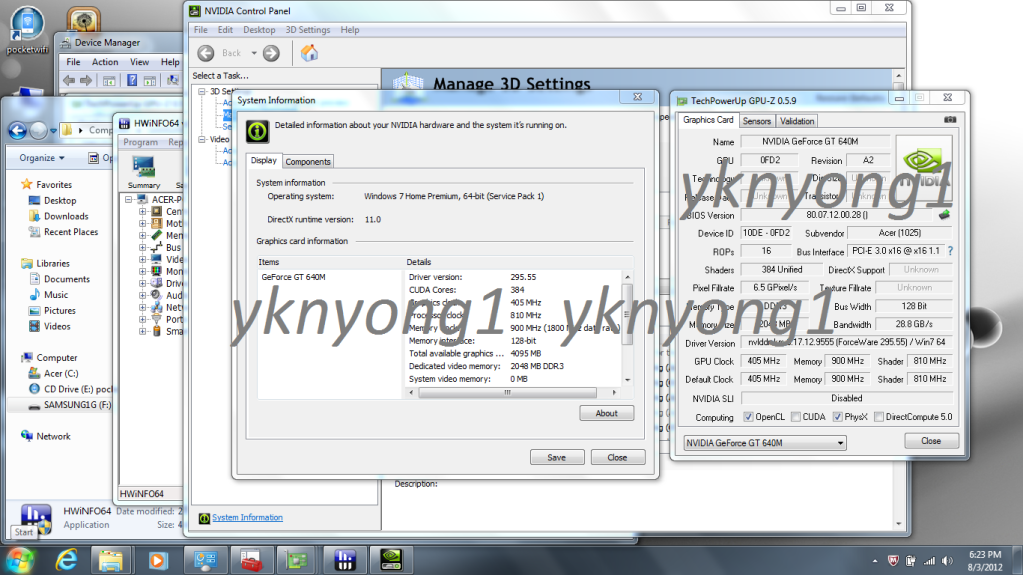Click the NVIDIA logo in GPU-Z
This screenshot has height=575, width=1023.
pos(924,168)
